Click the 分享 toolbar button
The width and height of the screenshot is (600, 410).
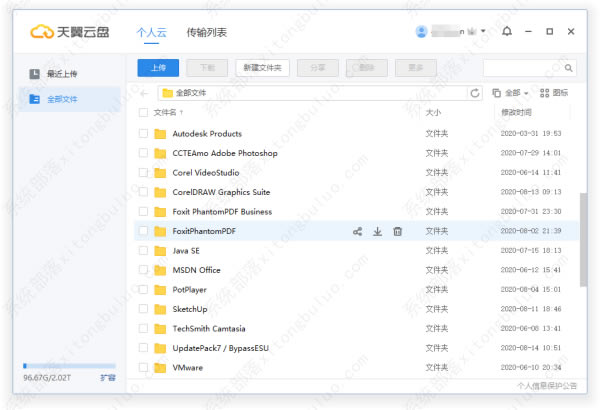pos(318,68)
